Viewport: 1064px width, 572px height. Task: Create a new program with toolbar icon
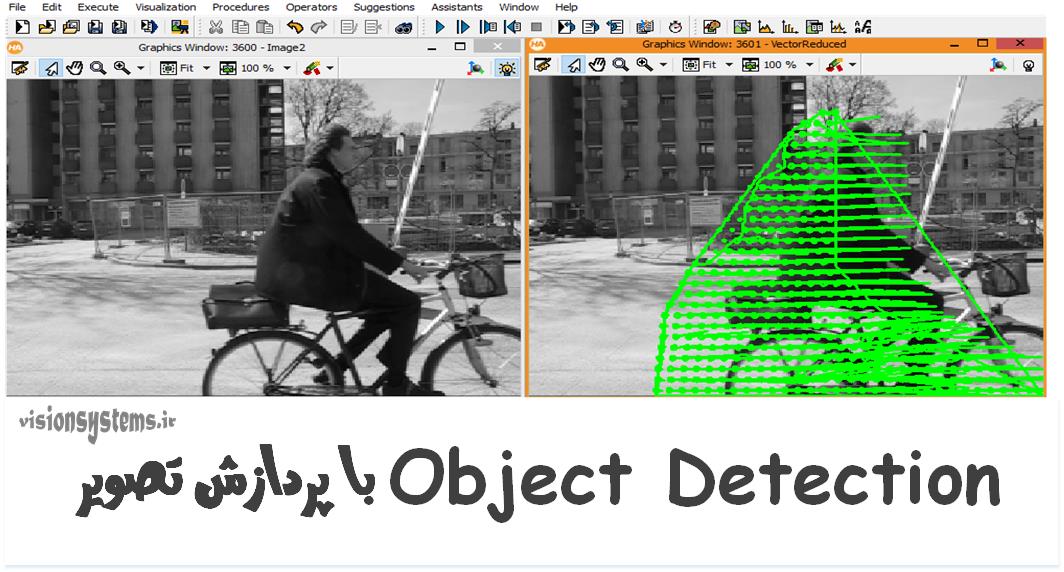click(x=22, y=27)
